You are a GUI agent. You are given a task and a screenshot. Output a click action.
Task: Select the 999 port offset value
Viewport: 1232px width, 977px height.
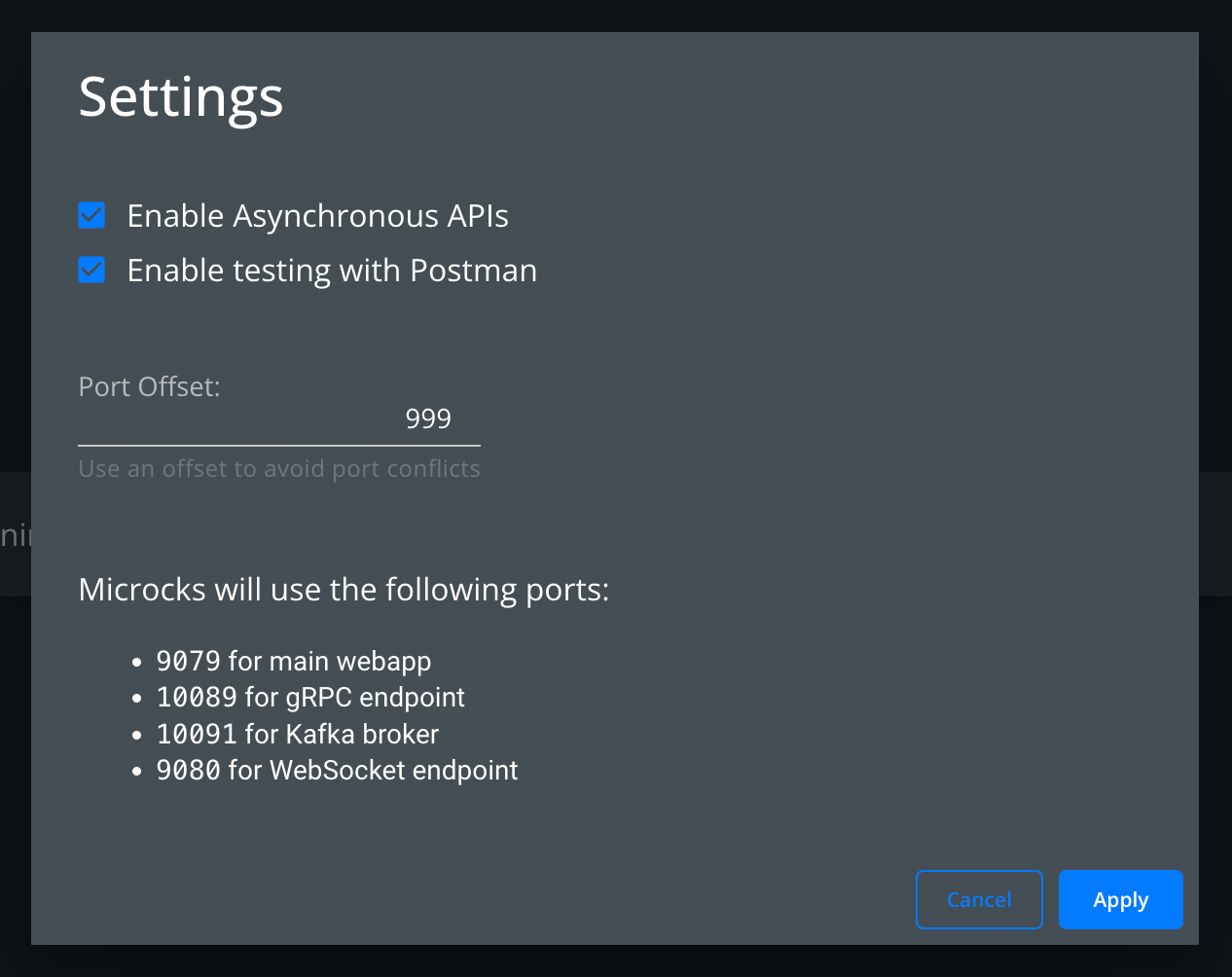click(427, 417)
